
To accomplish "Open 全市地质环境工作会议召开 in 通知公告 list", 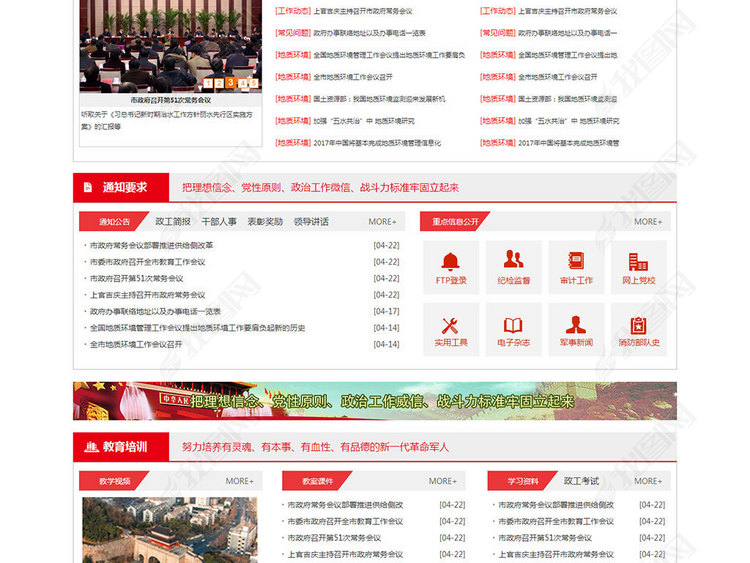I will click(x=136, y=344).
